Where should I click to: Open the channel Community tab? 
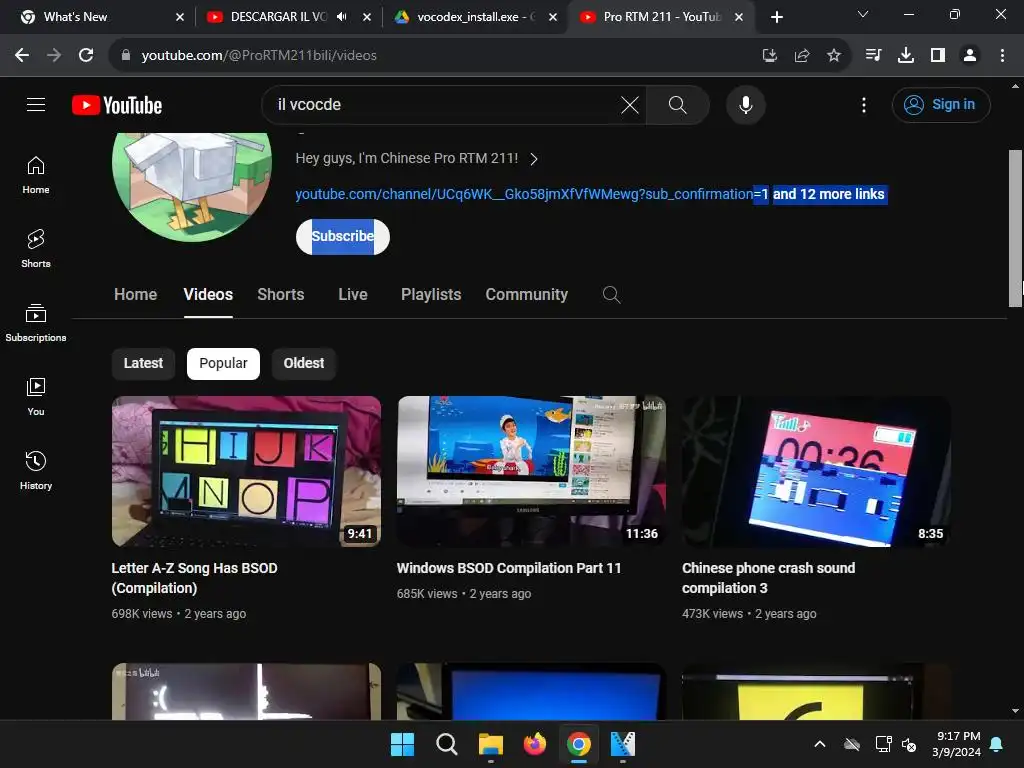point(526,295)
